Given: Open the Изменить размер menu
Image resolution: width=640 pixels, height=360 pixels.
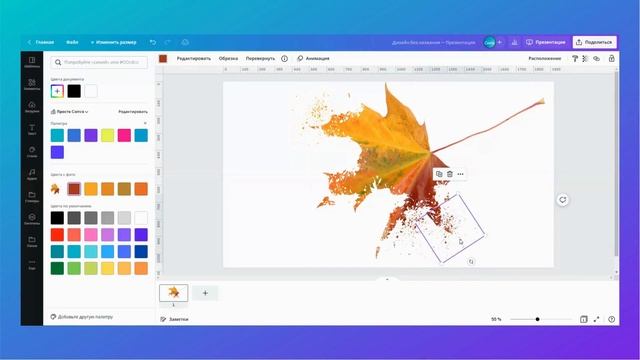Looking at the screenshot, I should pyautogui.click(x=113, y=42).
